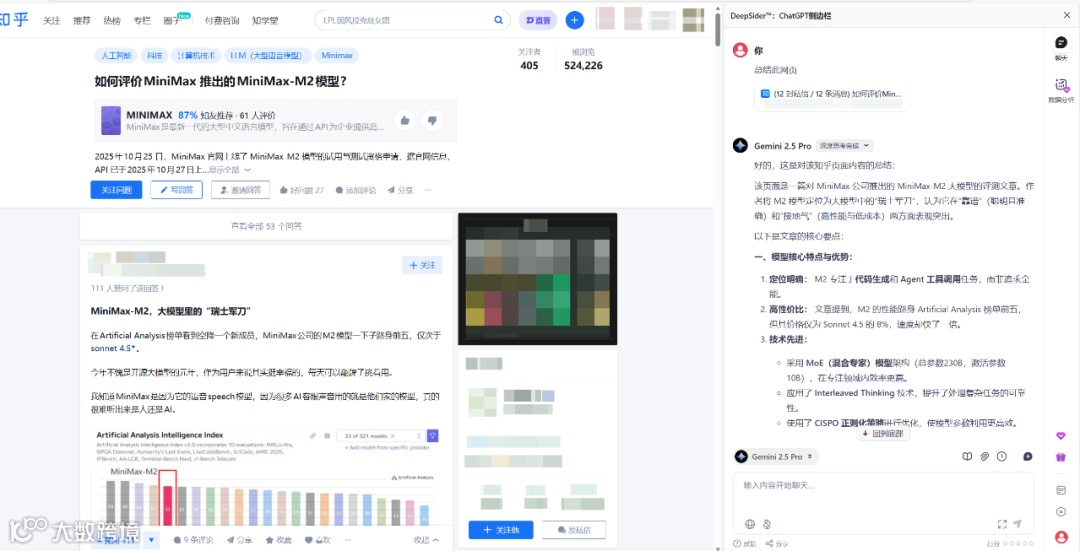Collapse the answer with 收起
Viewport: 1080px width, 551px height.
[x=427, y=539]
